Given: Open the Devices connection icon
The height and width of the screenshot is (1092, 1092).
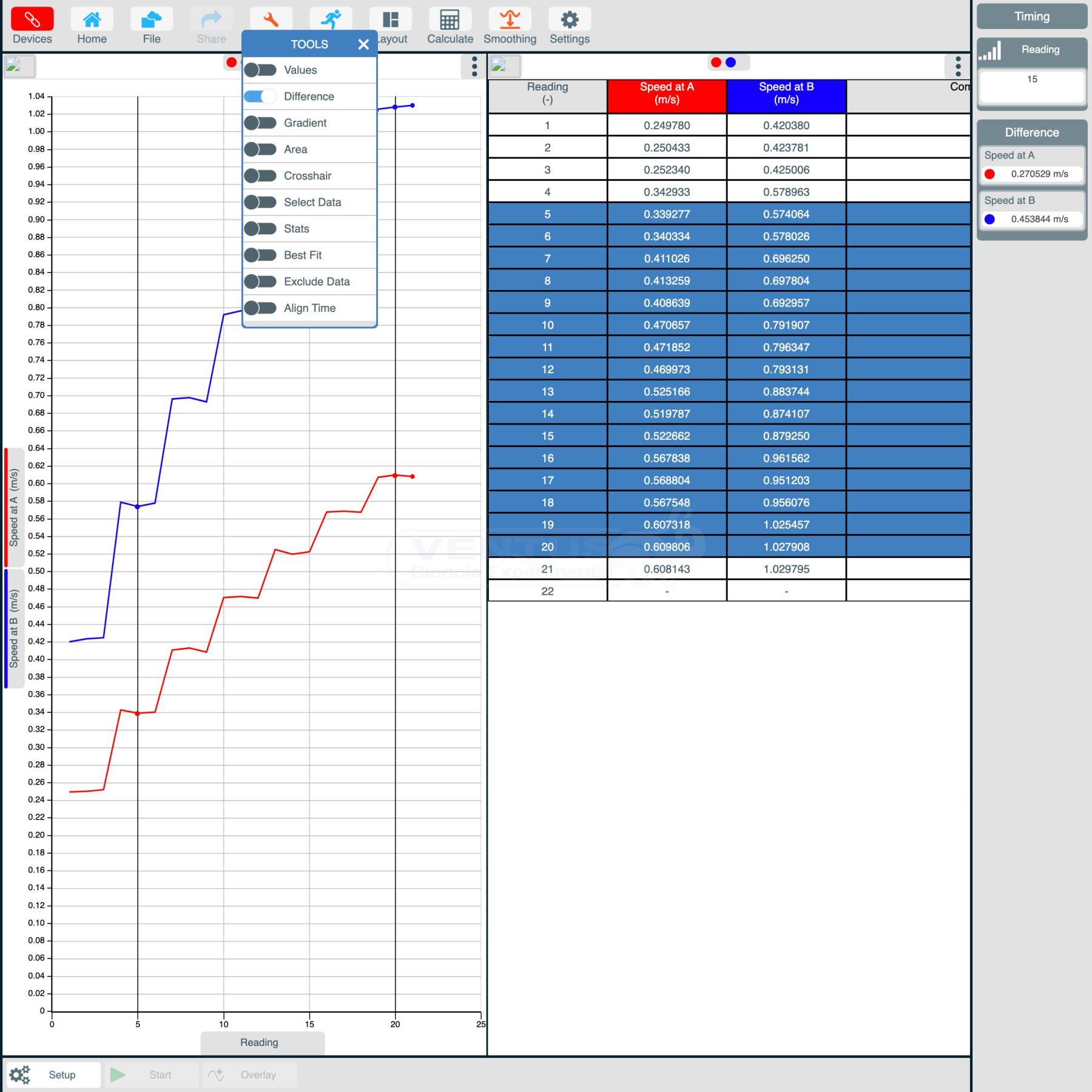Looking at the screenshot, I should pos(32,20).
